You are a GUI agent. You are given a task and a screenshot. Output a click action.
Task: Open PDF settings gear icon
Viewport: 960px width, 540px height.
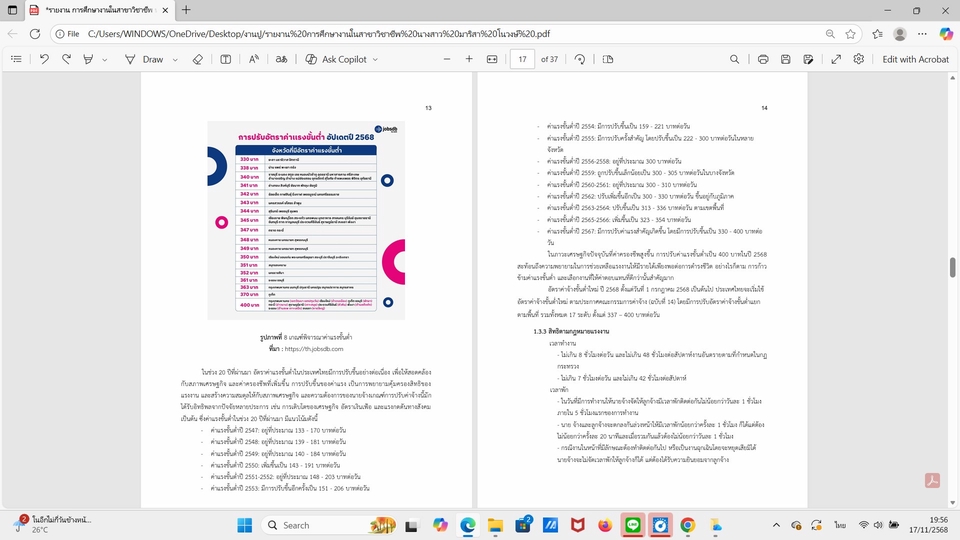click(858, 59)
